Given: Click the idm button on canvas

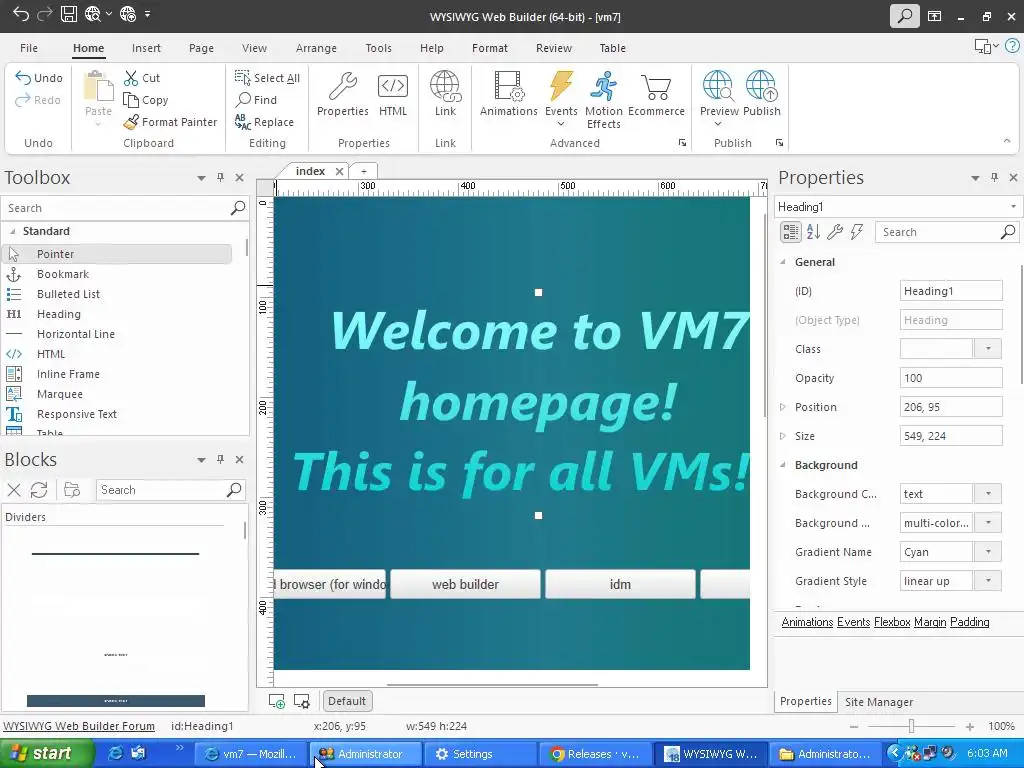Looking at the screenshot, I should click(x=620, y=584).
